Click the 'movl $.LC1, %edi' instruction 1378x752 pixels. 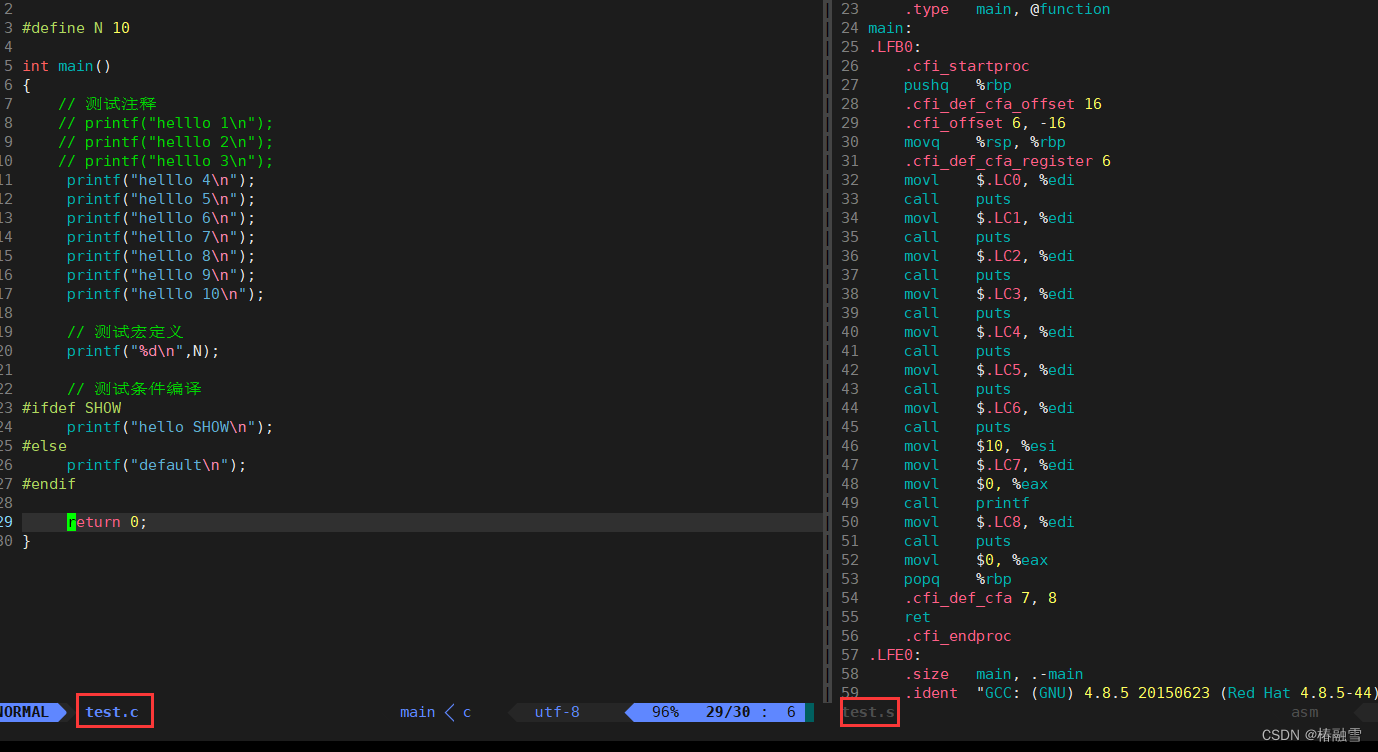point(989,218)
